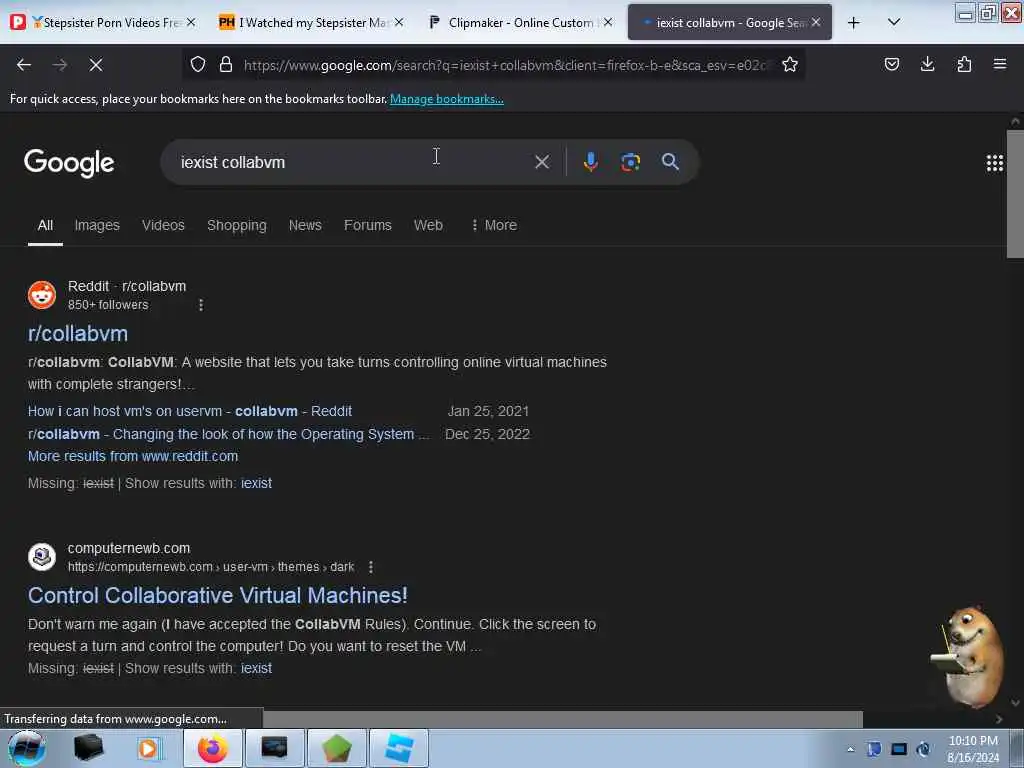Go back using the browser back arrow
This screenshot has height=768, width=1024.
coord(24,65)
